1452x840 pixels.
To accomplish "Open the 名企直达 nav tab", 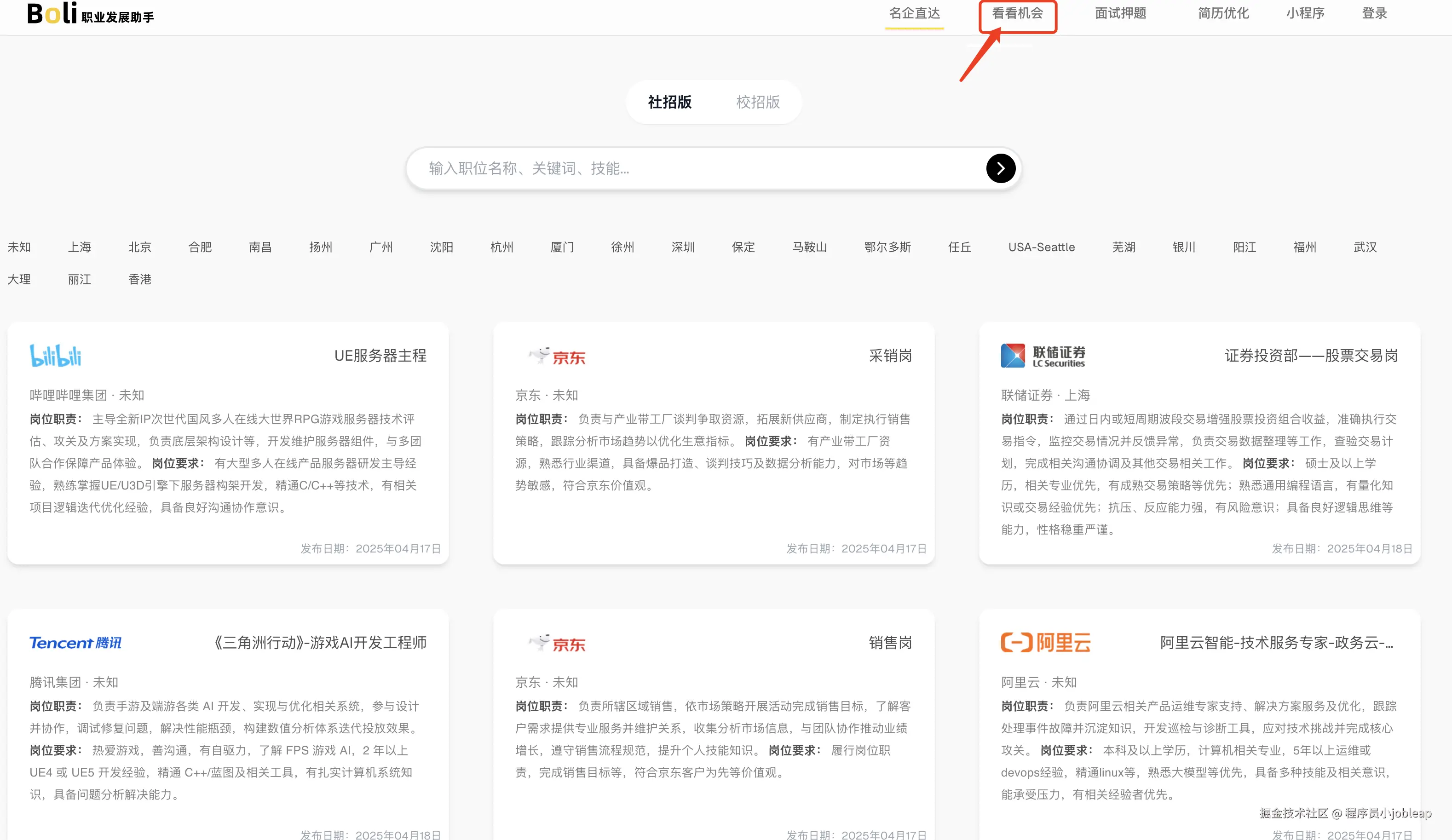I will [x=914, y=13].
